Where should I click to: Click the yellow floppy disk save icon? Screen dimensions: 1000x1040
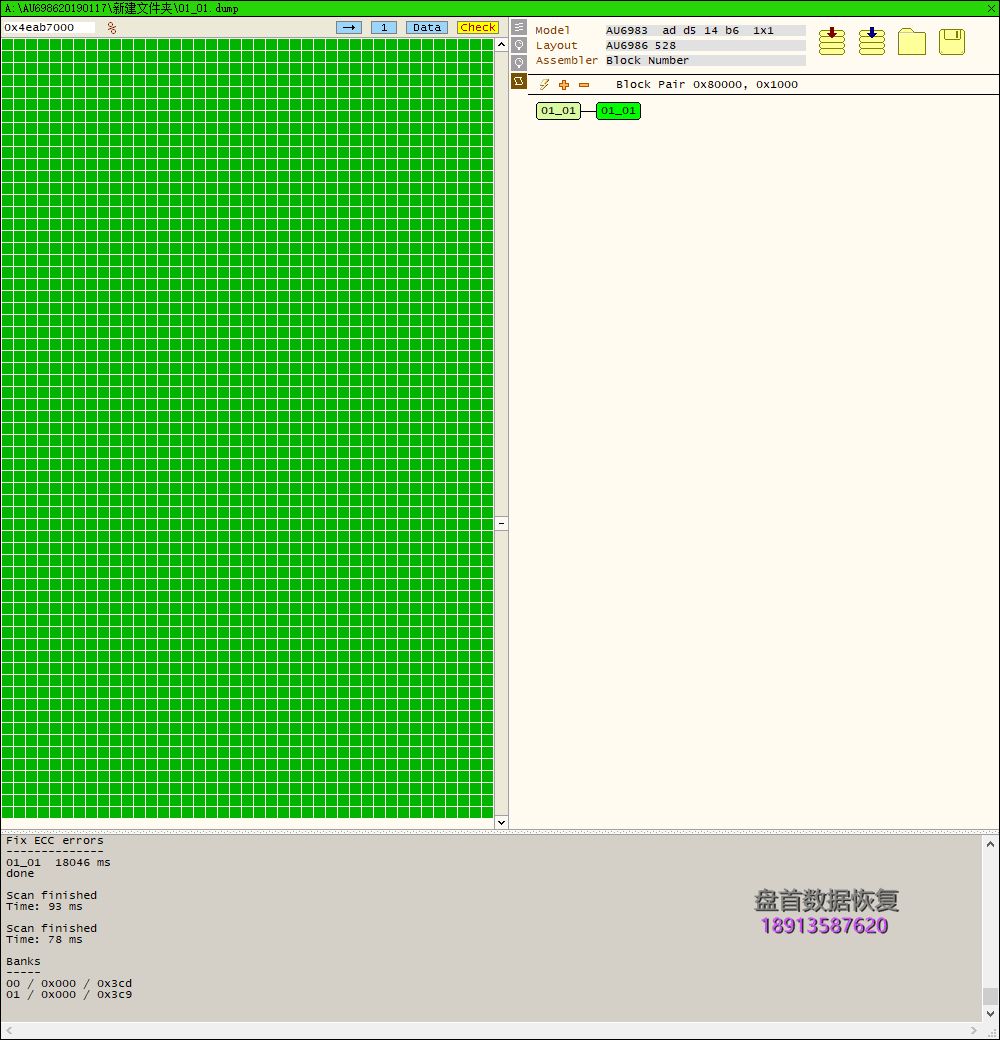pos(952,42)
